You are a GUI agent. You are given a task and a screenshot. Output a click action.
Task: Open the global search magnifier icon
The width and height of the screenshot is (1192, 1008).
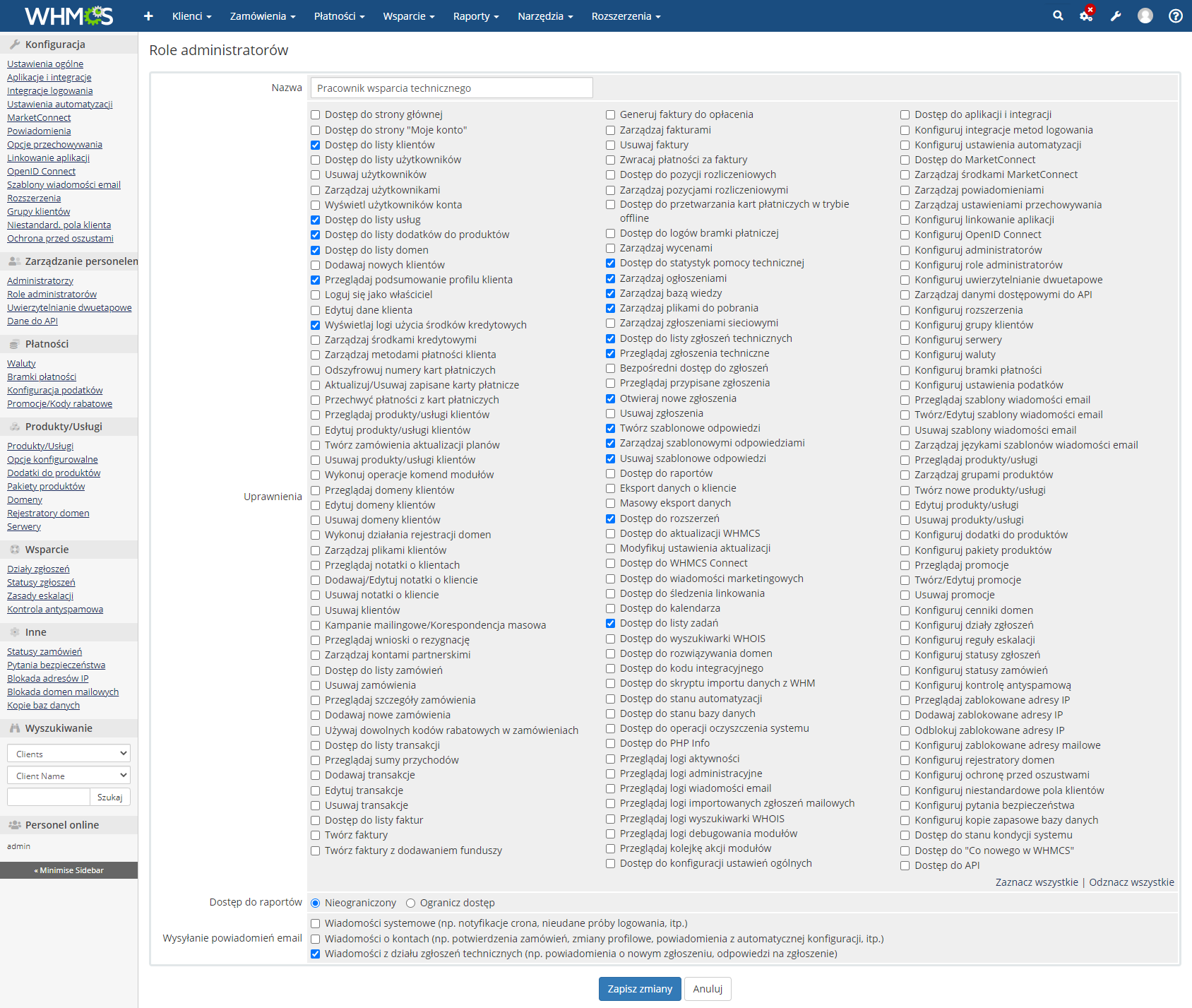click(x=1057, y=16)
